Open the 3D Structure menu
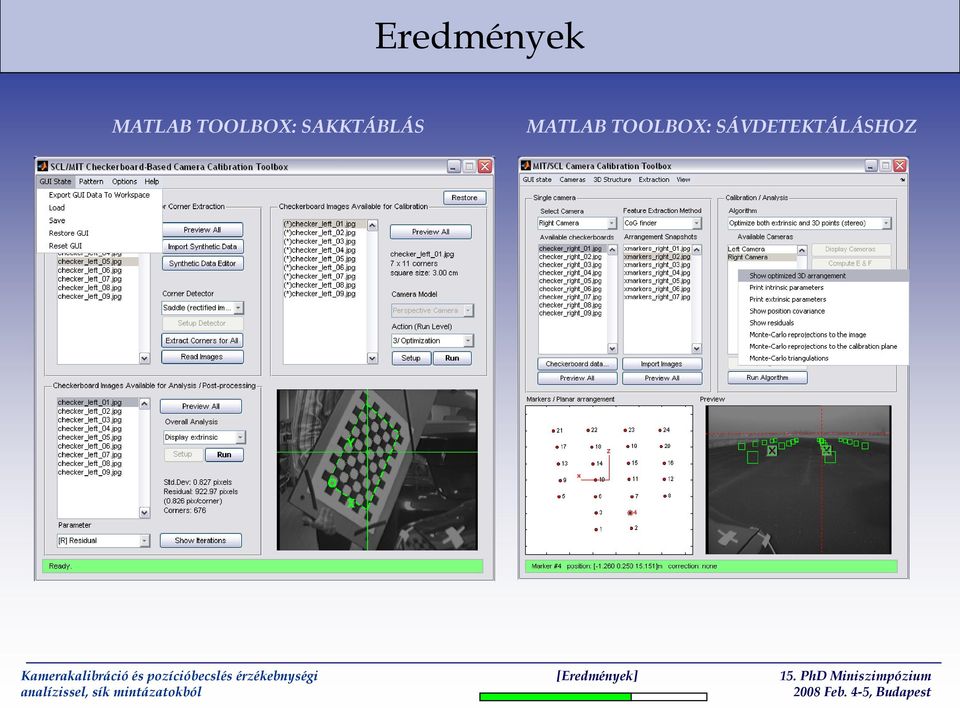960x708 pixels. tap(612, 179)
